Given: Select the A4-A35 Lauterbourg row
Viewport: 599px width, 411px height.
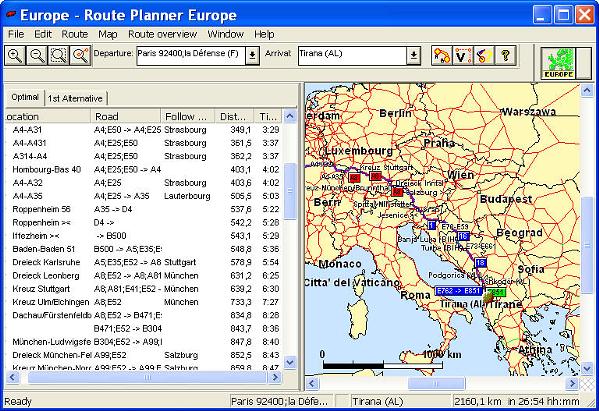Looking at the screenshot, I should 143,196.
